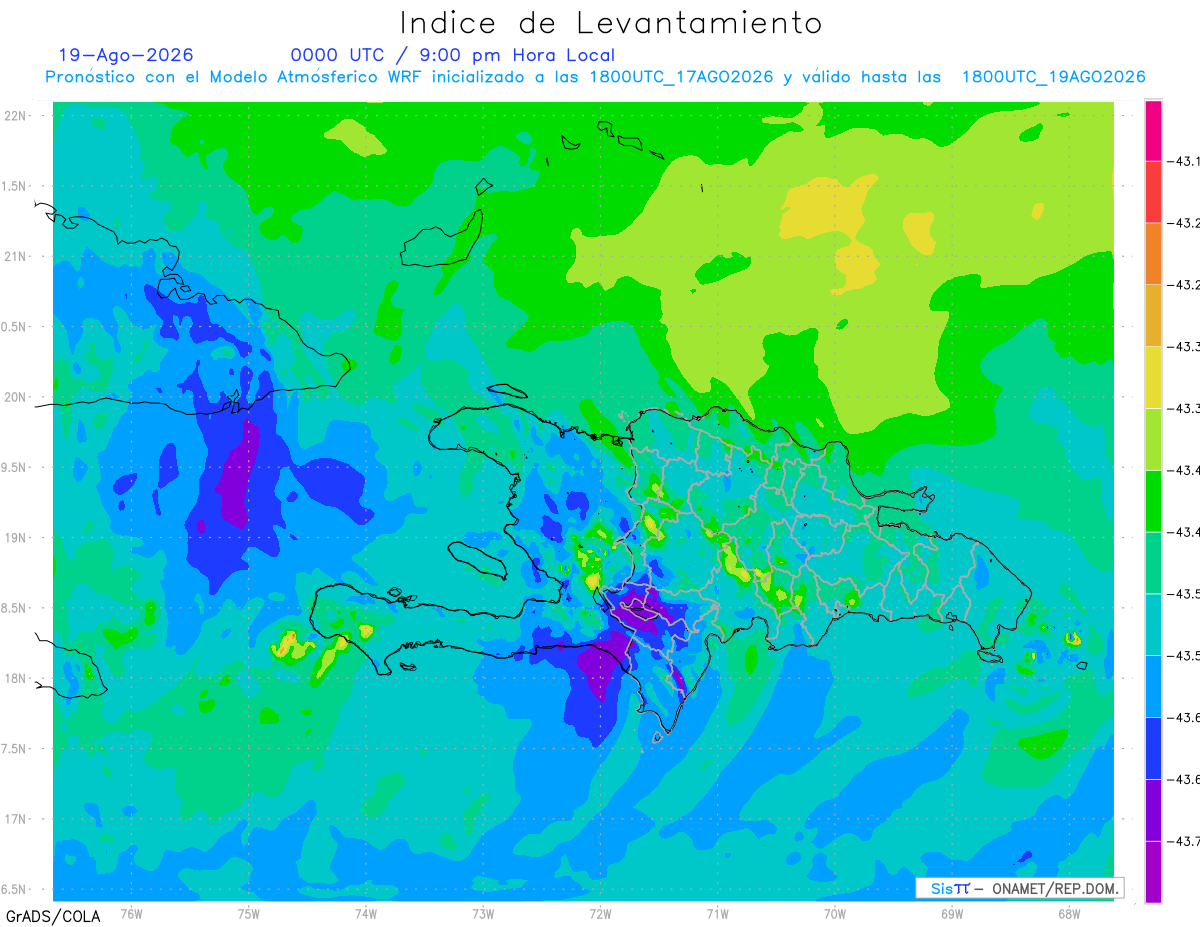The image size is (1200, 927).
Task: Click the 'Pronóstico con el Modelo Atmosférico WRF' line
Action: coord(595,77)
